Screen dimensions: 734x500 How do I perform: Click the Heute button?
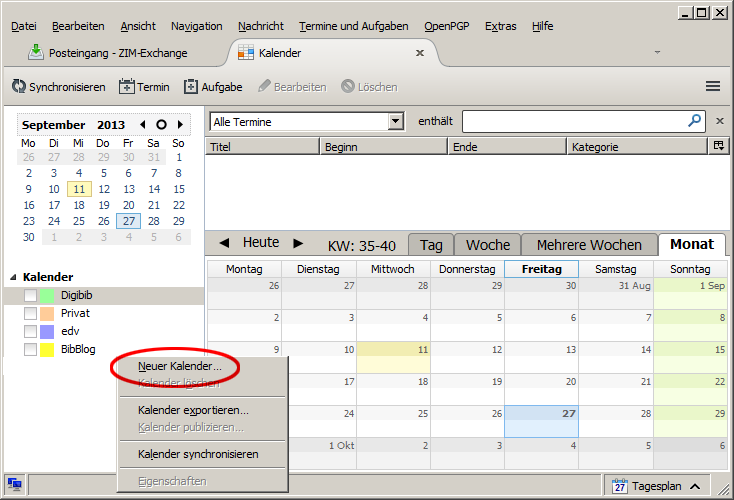click(261, 243)
